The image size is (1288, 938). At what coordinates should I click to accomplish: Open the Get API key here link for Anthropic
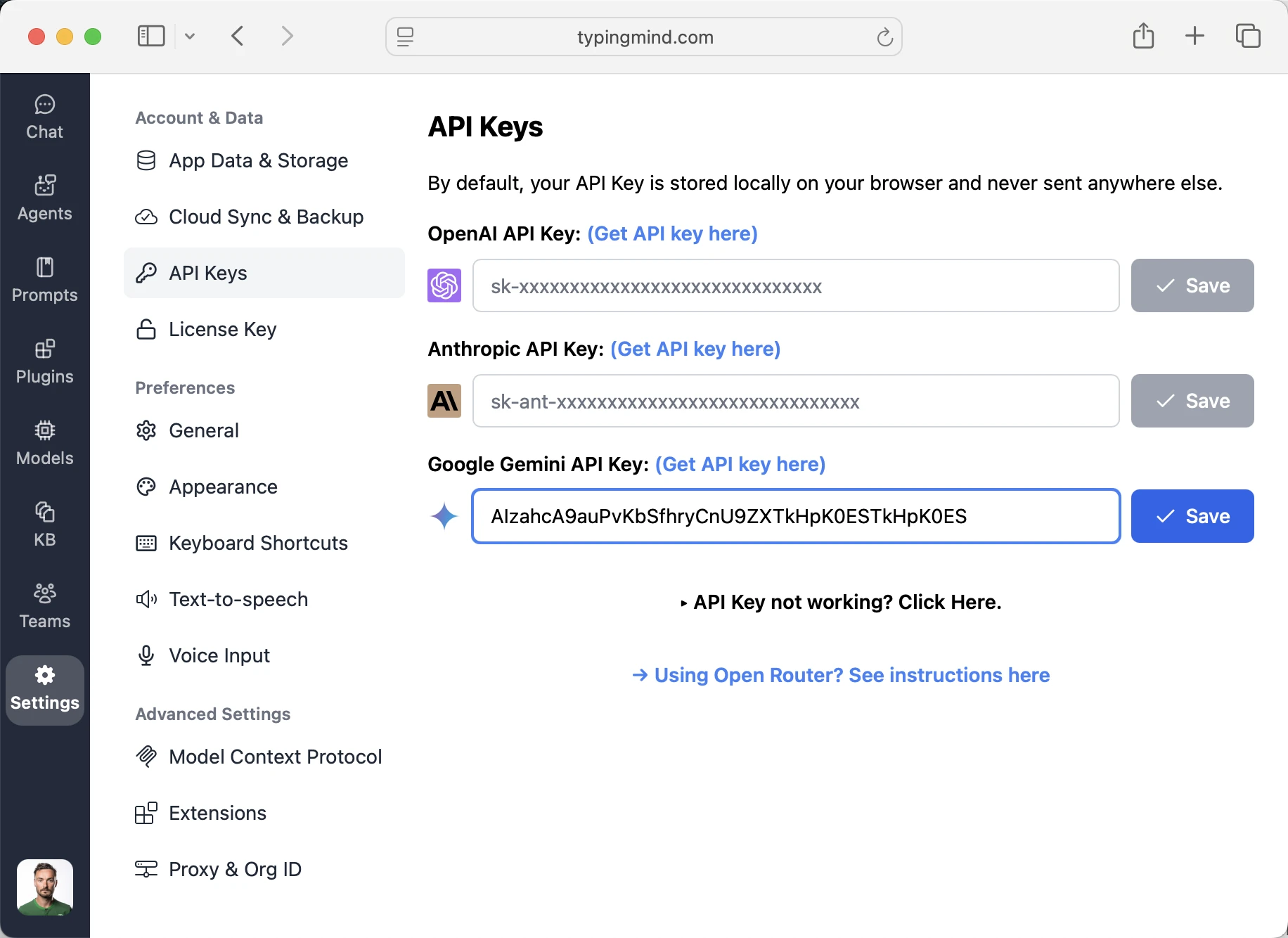695,349
